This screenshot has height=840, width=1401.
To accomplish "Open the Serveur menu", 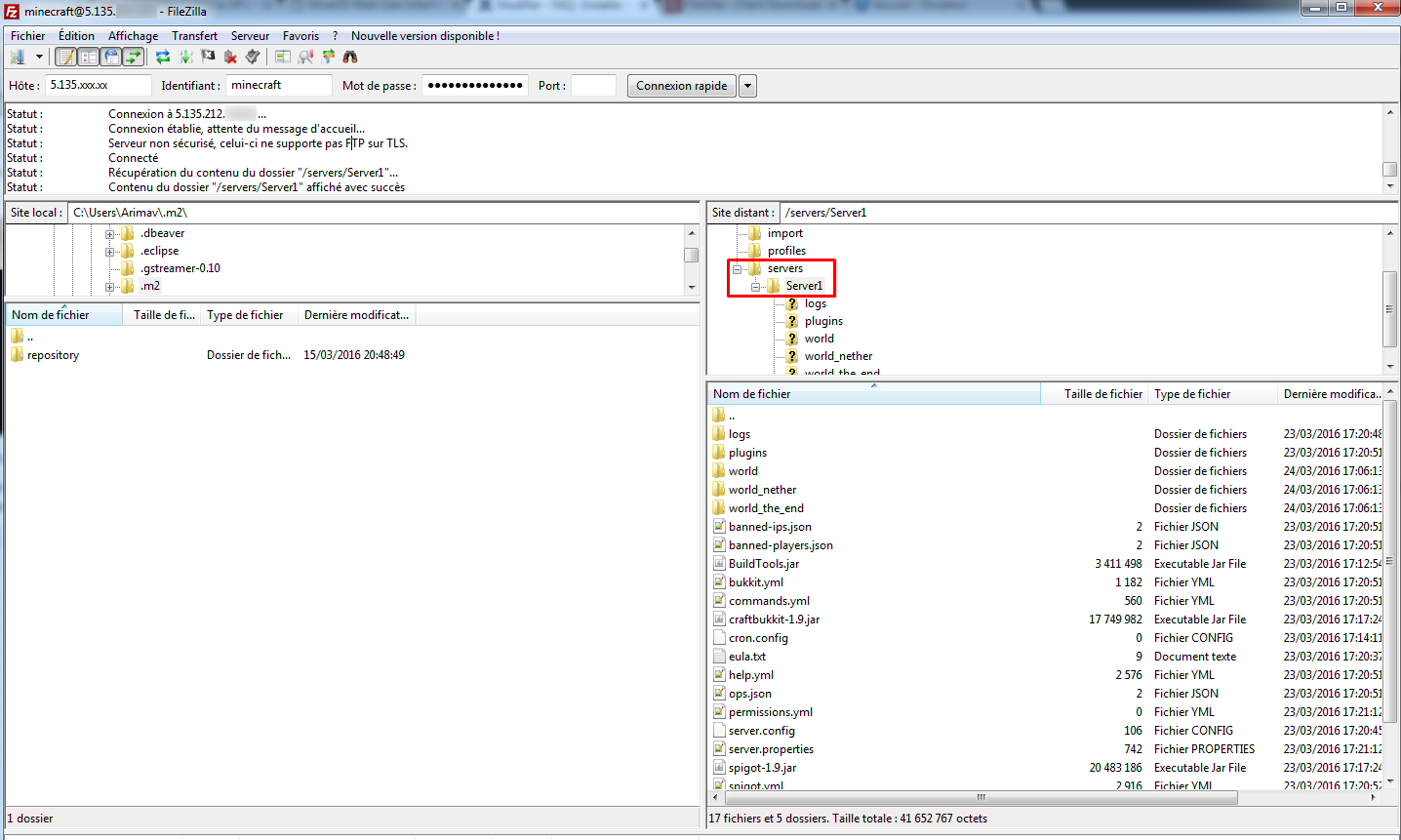I will (250, 36).
